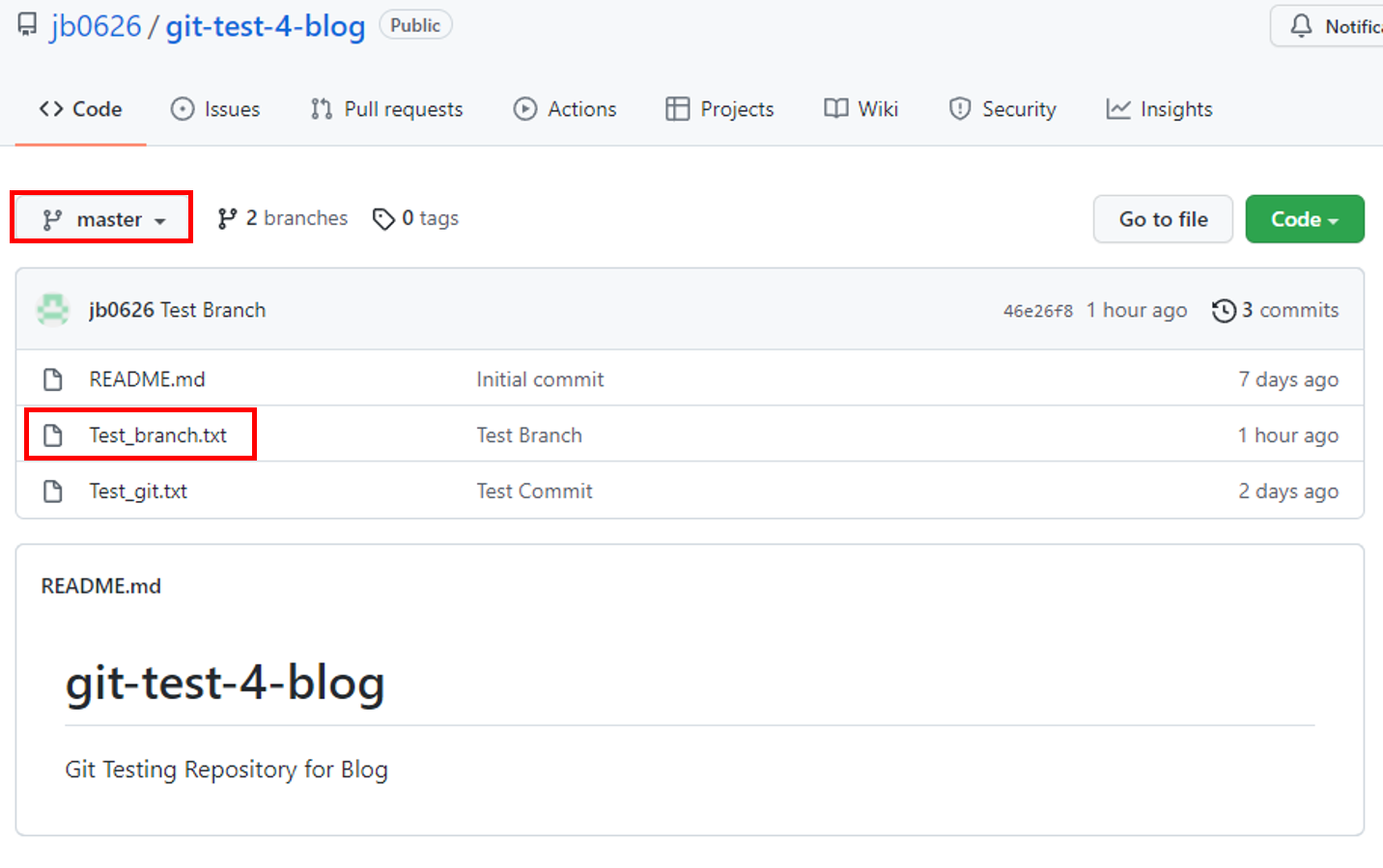Click the jb0626 avatar in commit bar

tap(53, 310)
